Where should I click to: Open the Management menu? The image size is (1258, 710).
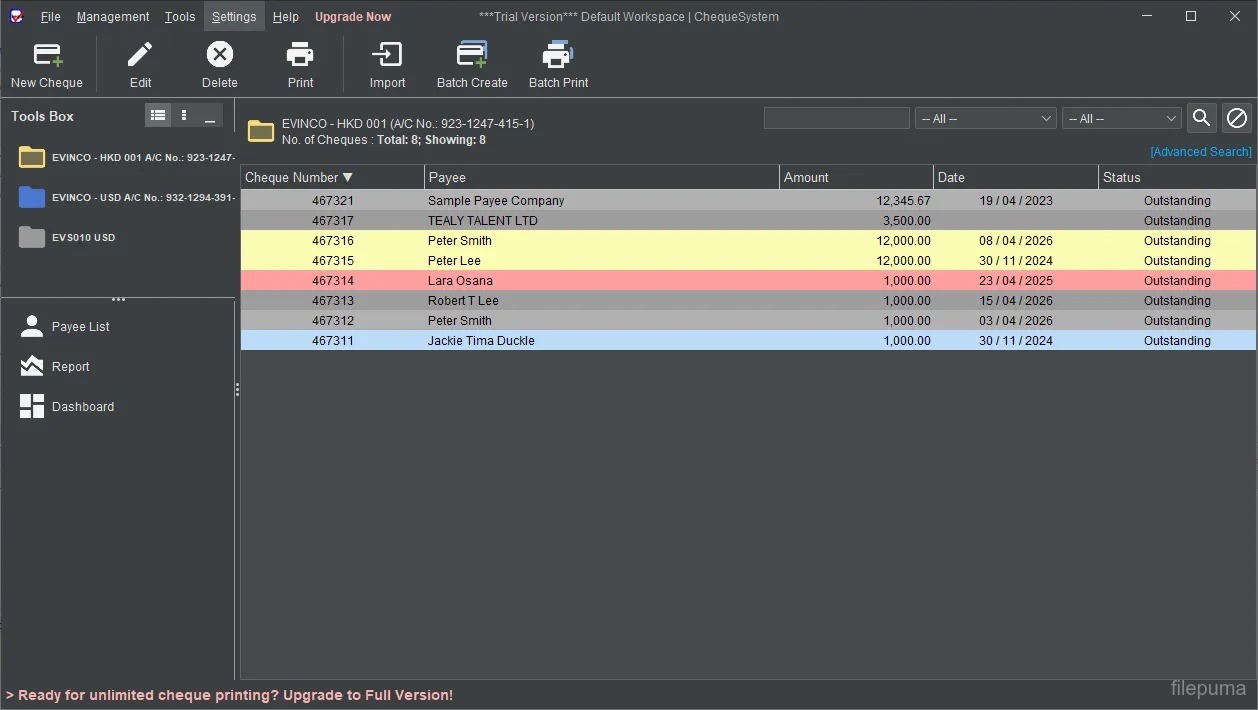[x=113, y=17]
